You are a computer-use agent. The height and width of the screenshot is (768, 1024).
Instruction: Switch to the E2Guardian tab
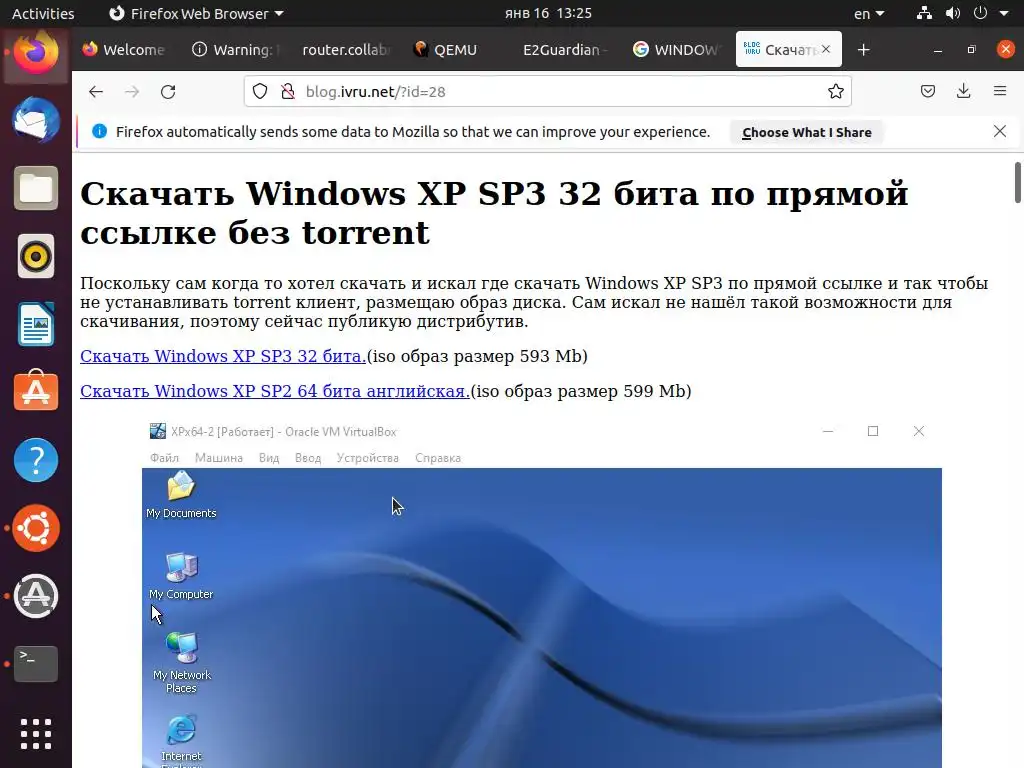pos(565,50)
